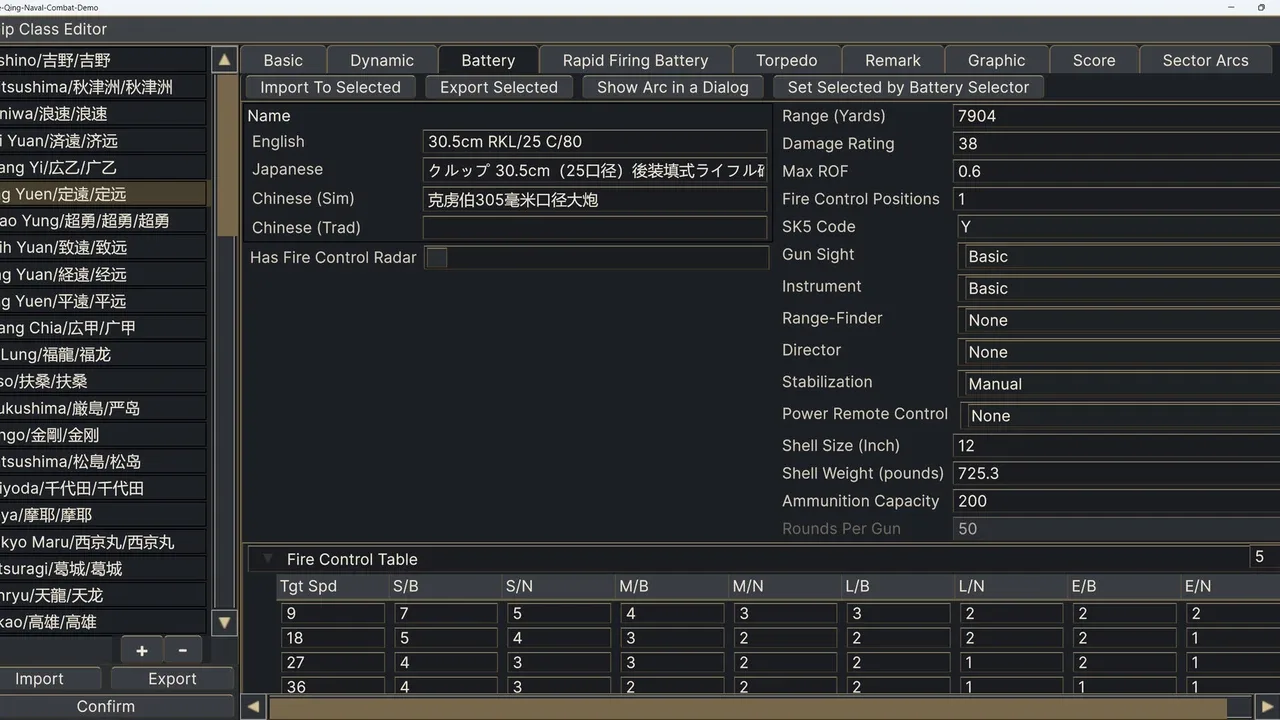Screen dimensions: 1280x720
Task: Switch to the Battery tab
Action: pyautogui.click(x=488, y=60)
